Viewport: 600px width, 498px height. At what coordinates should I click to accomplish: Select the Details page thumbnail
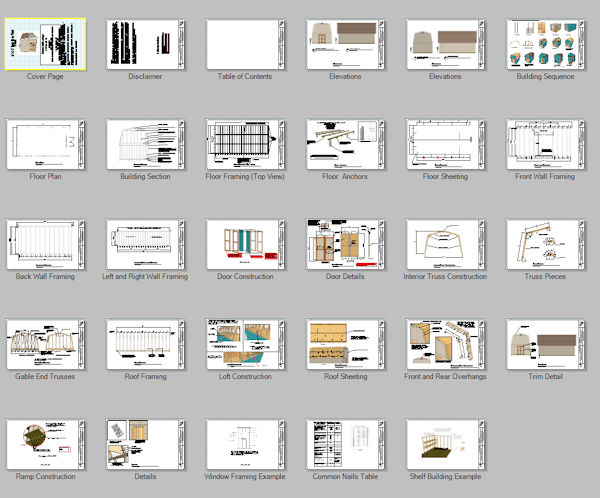145,444
